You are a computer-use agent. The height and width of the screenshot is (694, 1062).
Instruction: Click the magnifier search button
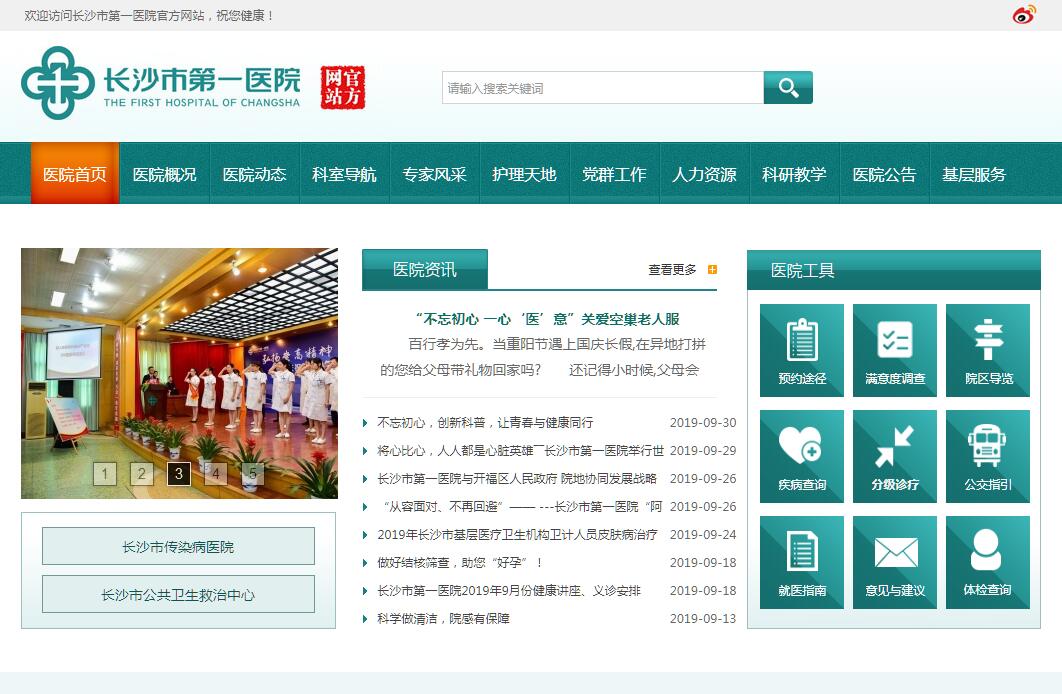[788, 88]
